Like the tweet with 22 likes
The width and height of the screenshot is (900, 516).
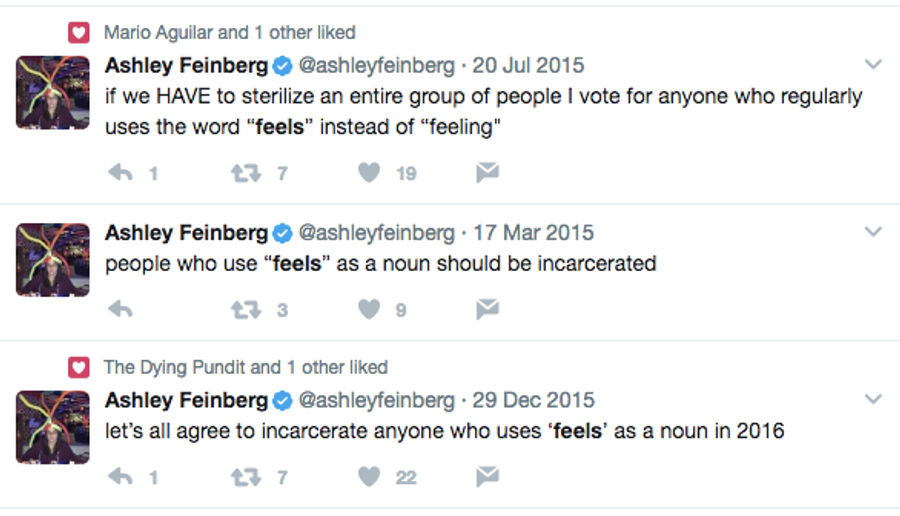click(369, 476)
